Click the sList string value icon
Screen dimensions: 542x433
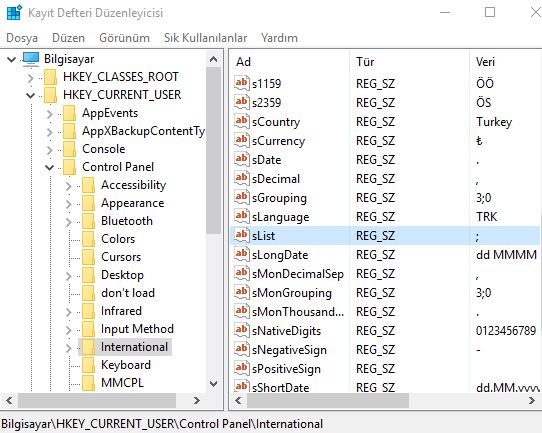242,235
